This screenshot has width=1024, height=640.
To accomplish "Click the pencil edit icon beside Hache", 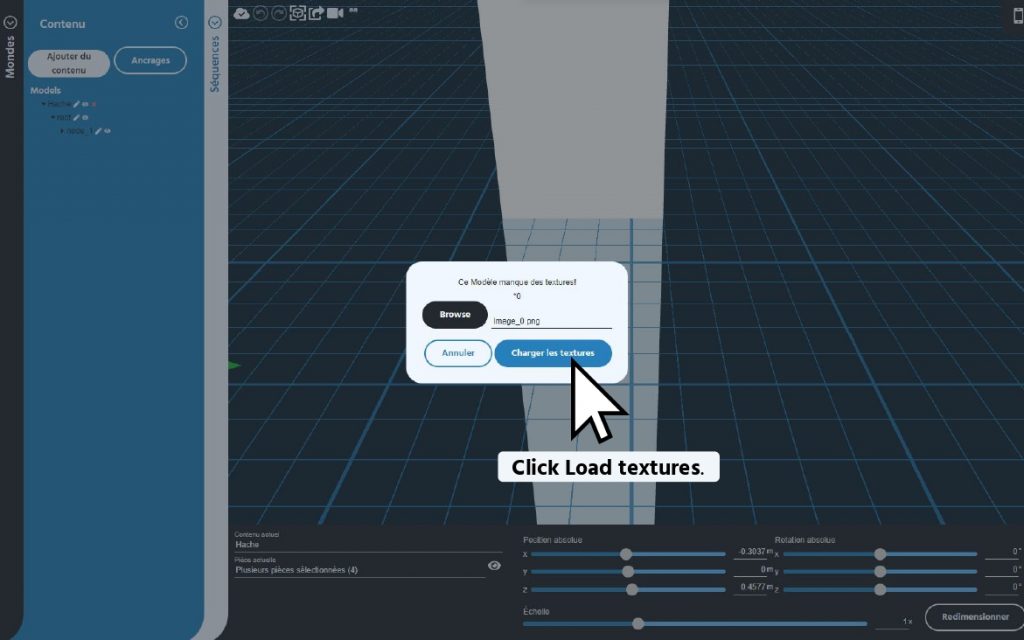I will (76, 104).
